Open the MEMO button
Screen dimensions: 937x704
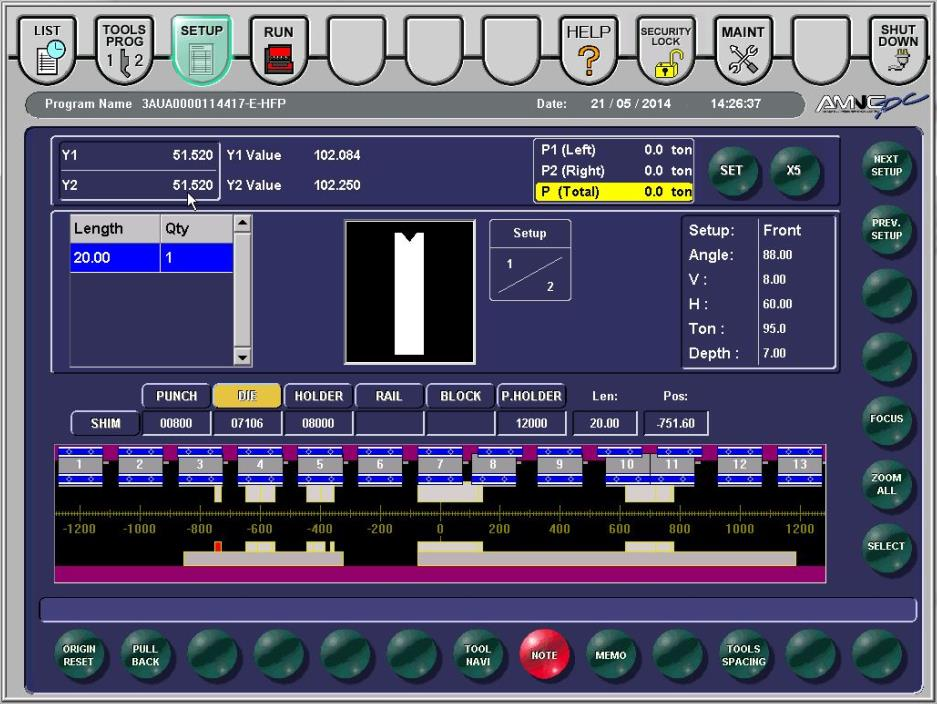coord(611,655)
